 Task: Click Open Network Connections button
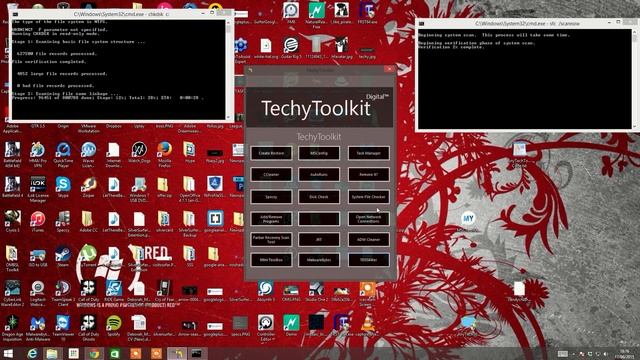pos(369,219)
